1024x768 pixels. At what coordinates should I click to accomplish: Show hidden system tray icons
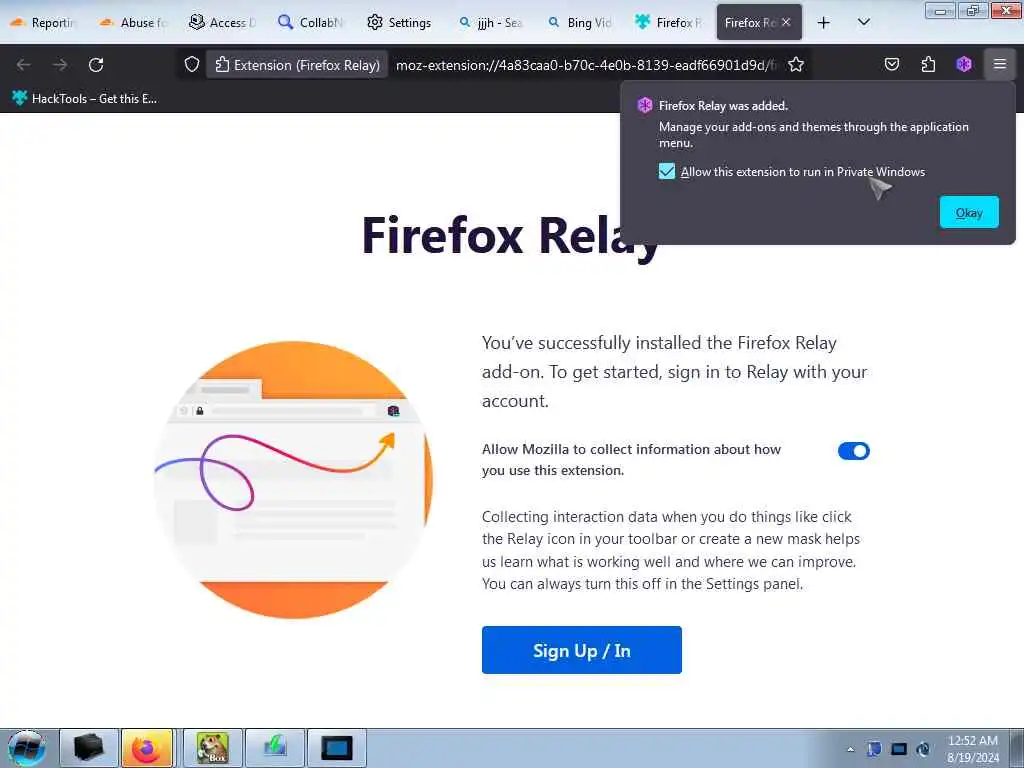(x=850, y=749)
